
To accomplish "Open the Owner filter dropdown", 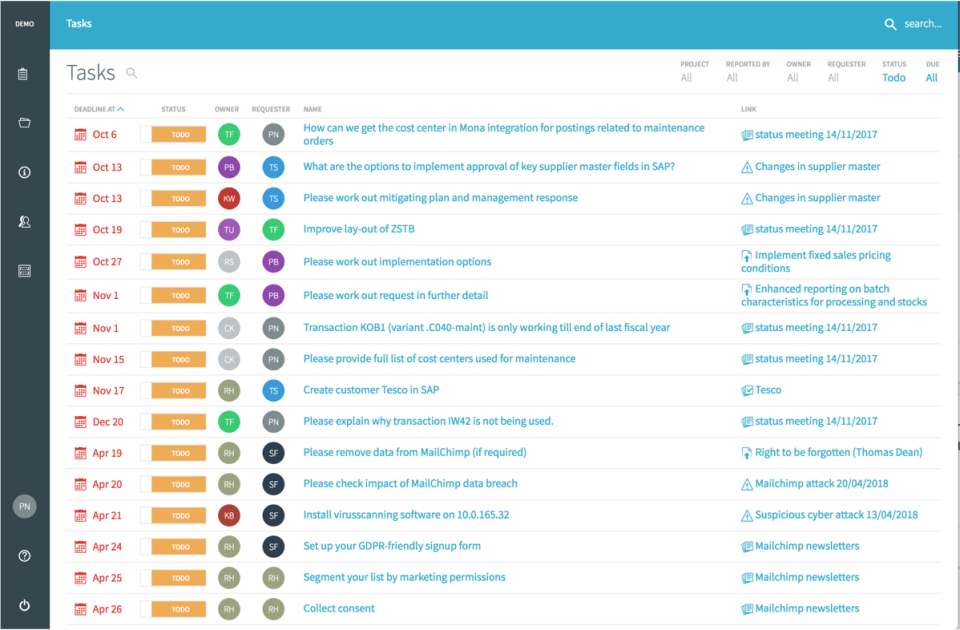I will [792, 78].
